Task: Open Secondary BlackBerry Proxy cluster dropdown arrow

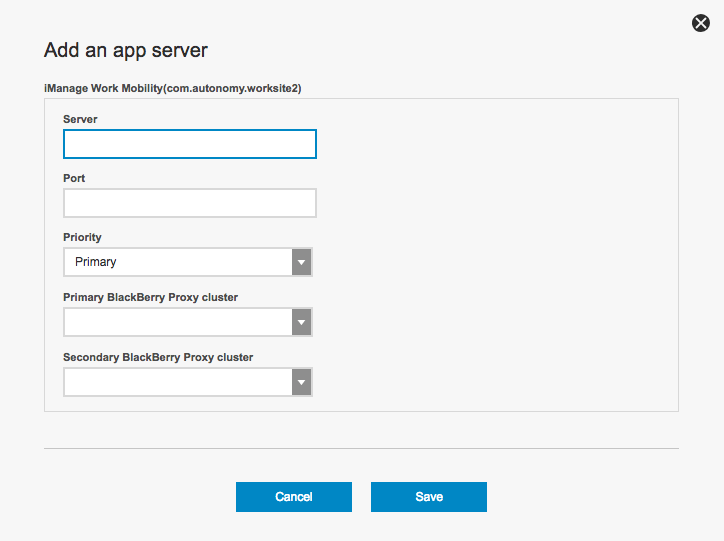Action: [x=301, y=382]
